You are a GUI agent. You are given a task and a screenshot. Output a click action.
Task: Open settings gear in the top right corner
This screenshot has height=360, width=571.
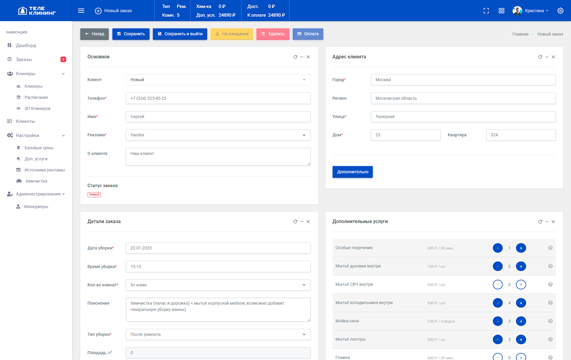coord(560,11)
